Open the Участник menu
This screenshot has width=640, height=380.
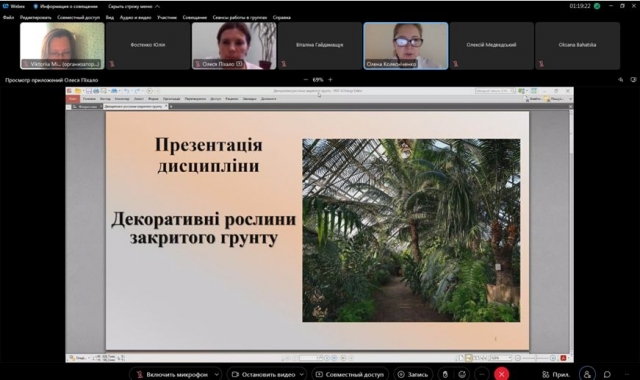[167, 18]
